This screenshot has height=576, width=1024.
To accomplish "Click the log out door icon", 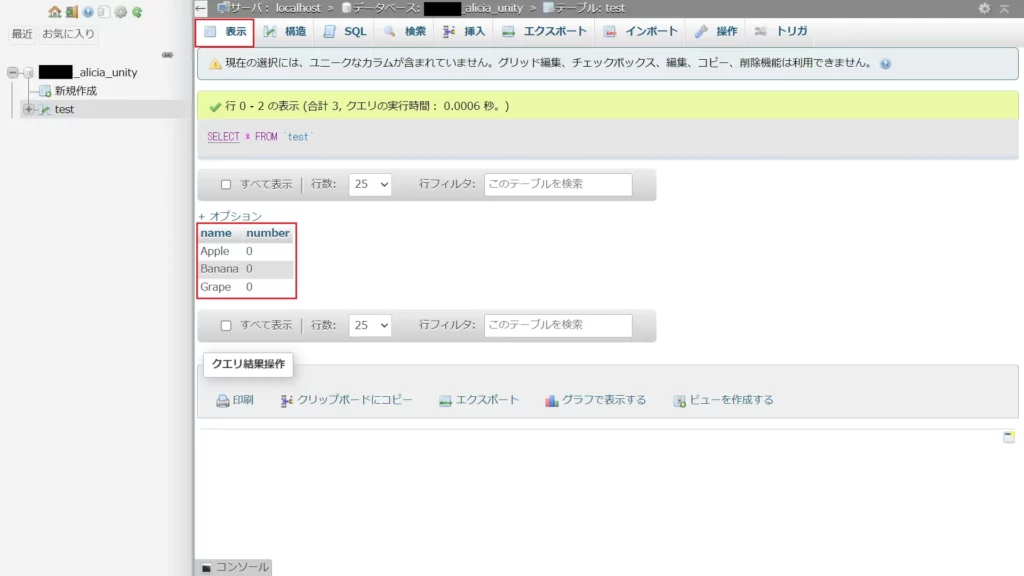I will click(71, 12).
